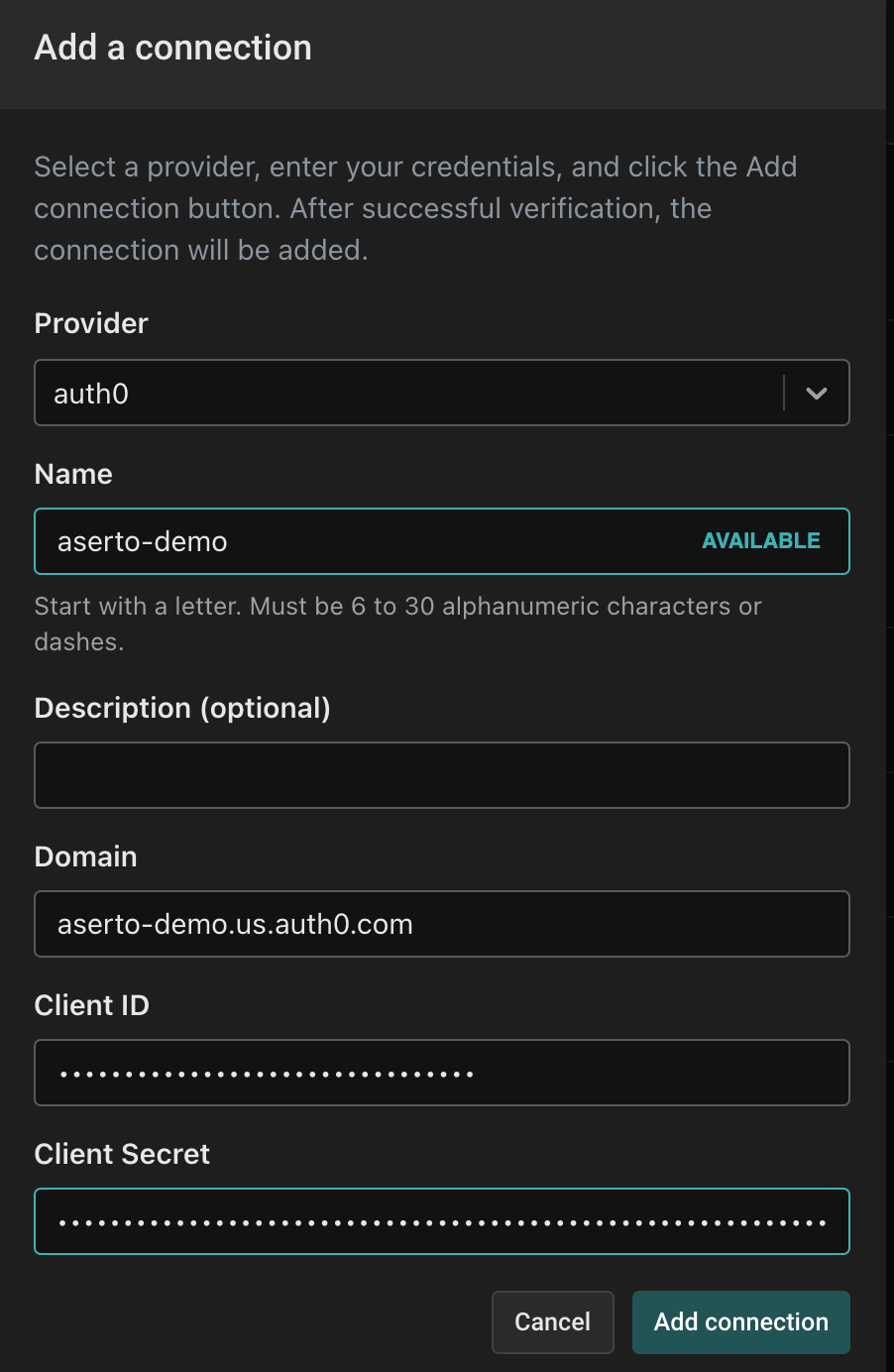Focus the Name field containing aserto-demo
The image size is (894, 1372).
pos(442,541)
